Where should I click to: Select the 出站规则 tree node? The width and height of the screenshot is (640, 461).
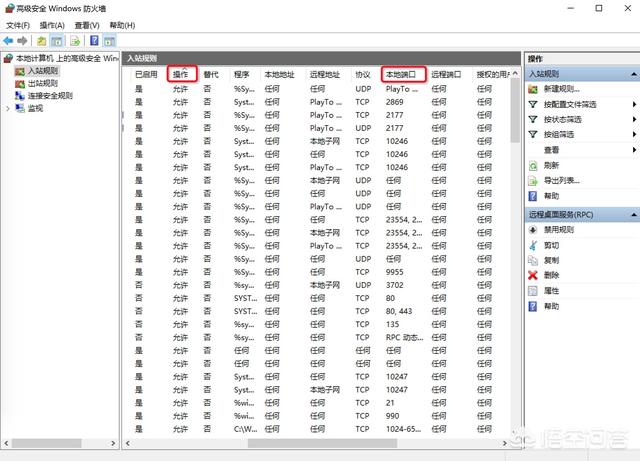(42, 84)
